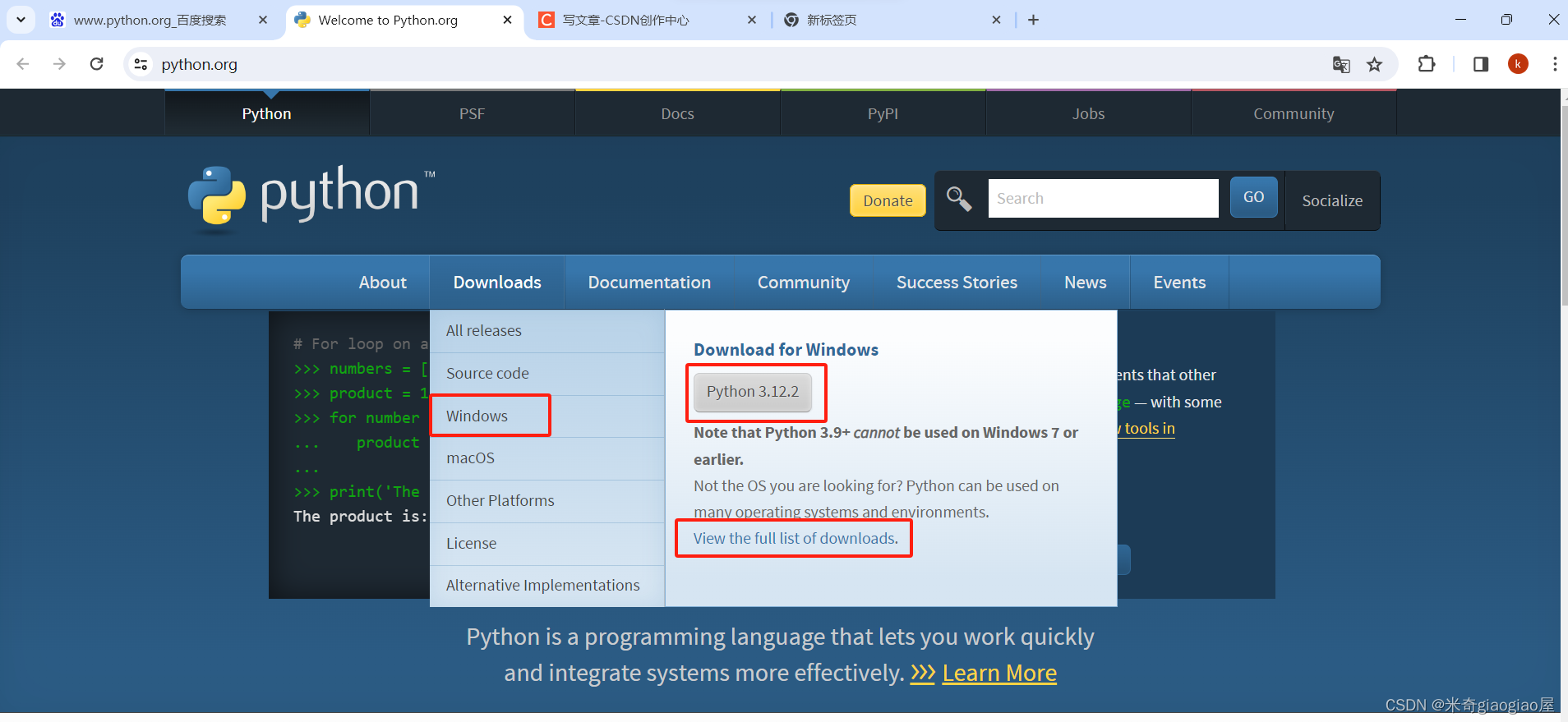Open the profile avatar "k"
The width and height of the screenshot is (1568, 722).
1518,64
